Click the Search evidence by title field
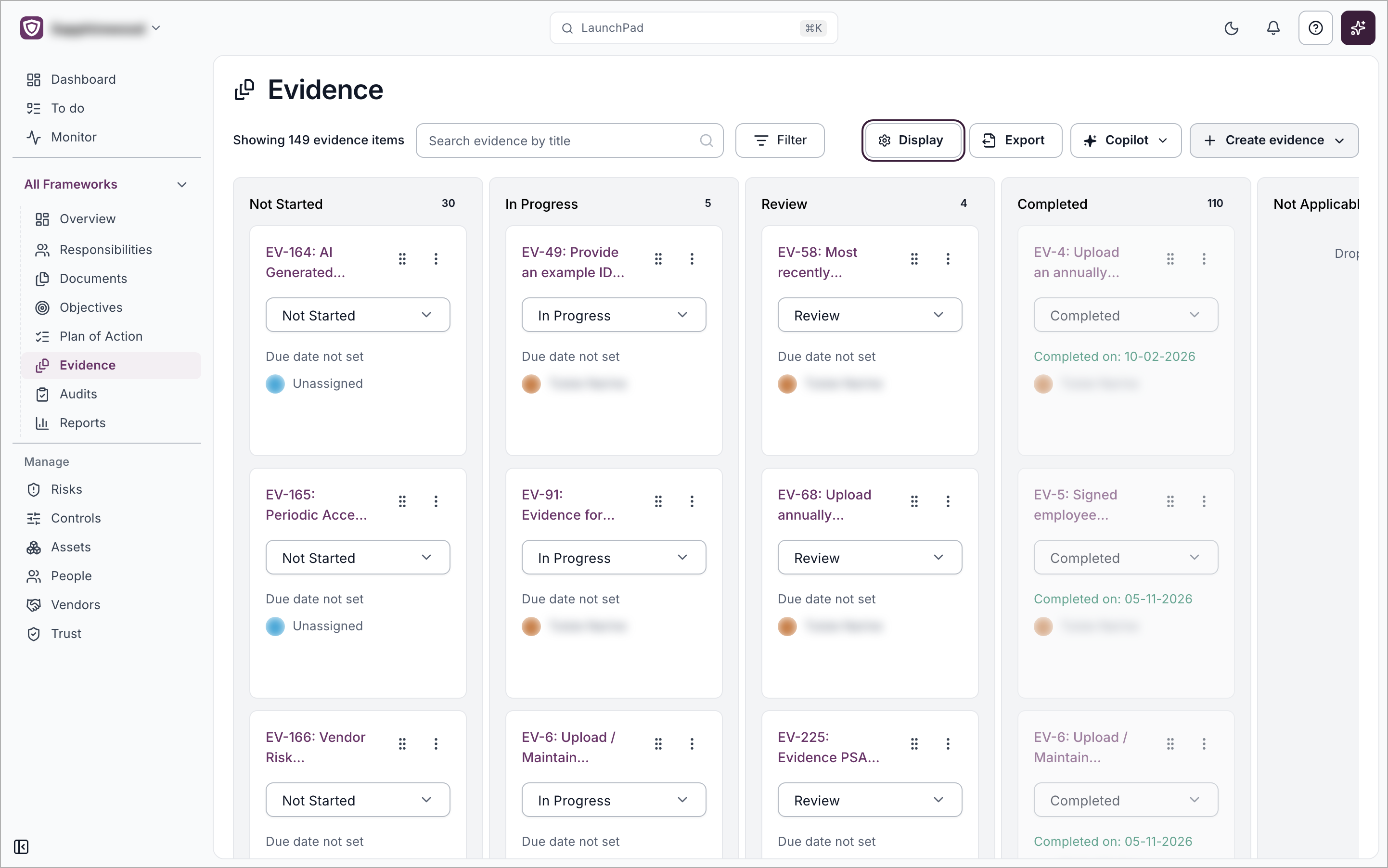 click(x=569, y=140)
